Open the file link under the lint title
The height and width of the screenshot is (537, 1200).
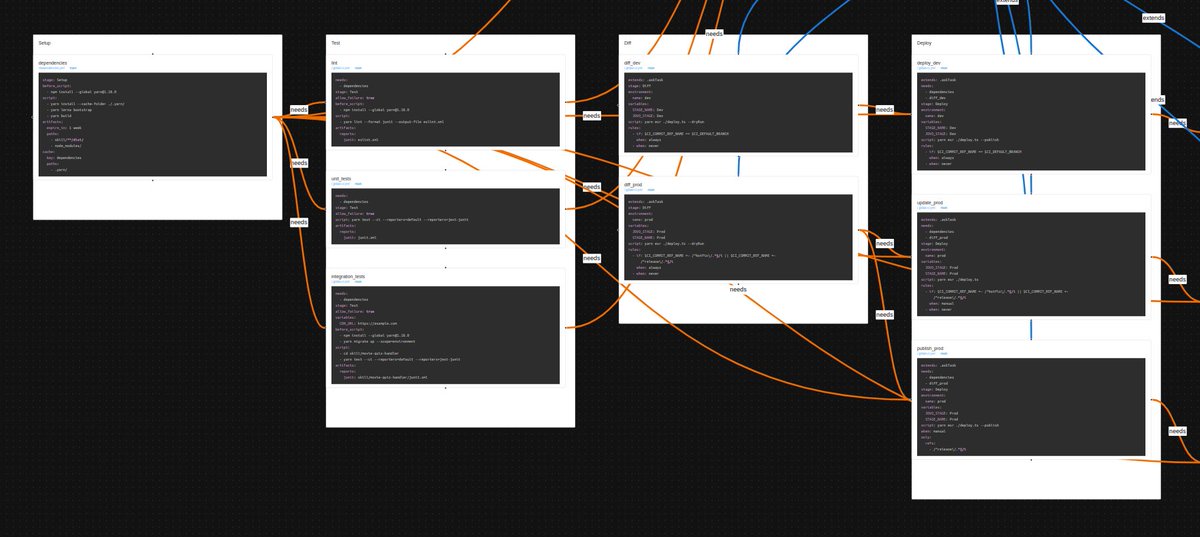tap(341, 68)
